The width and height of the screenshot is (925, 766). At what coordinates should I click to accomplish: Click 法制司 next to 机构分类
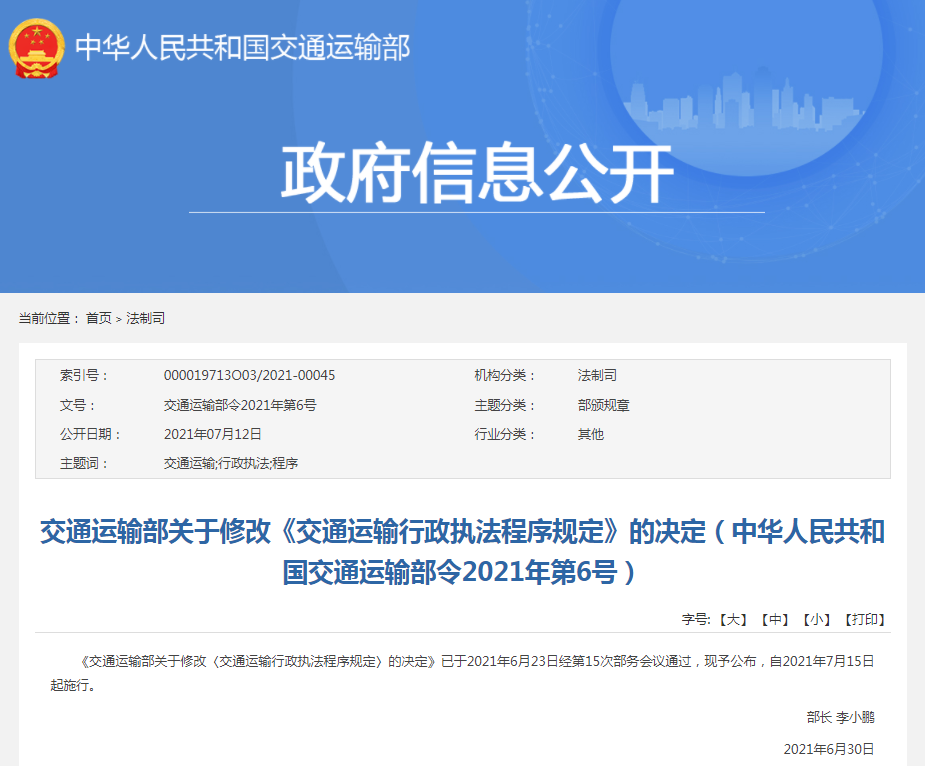pos(597,375)
